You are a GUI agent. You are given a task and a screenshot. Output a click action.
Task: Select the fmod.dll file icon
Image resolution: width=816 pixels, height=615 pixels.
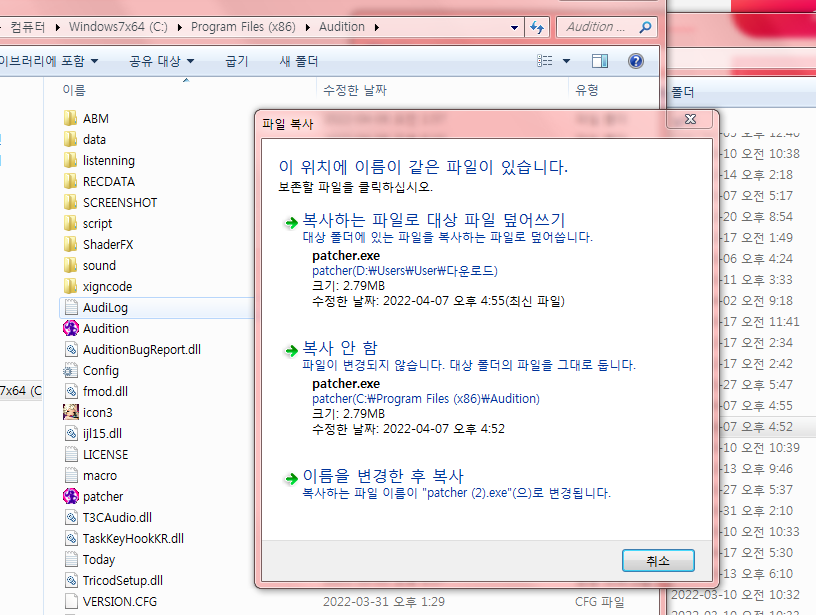point(71,391)
